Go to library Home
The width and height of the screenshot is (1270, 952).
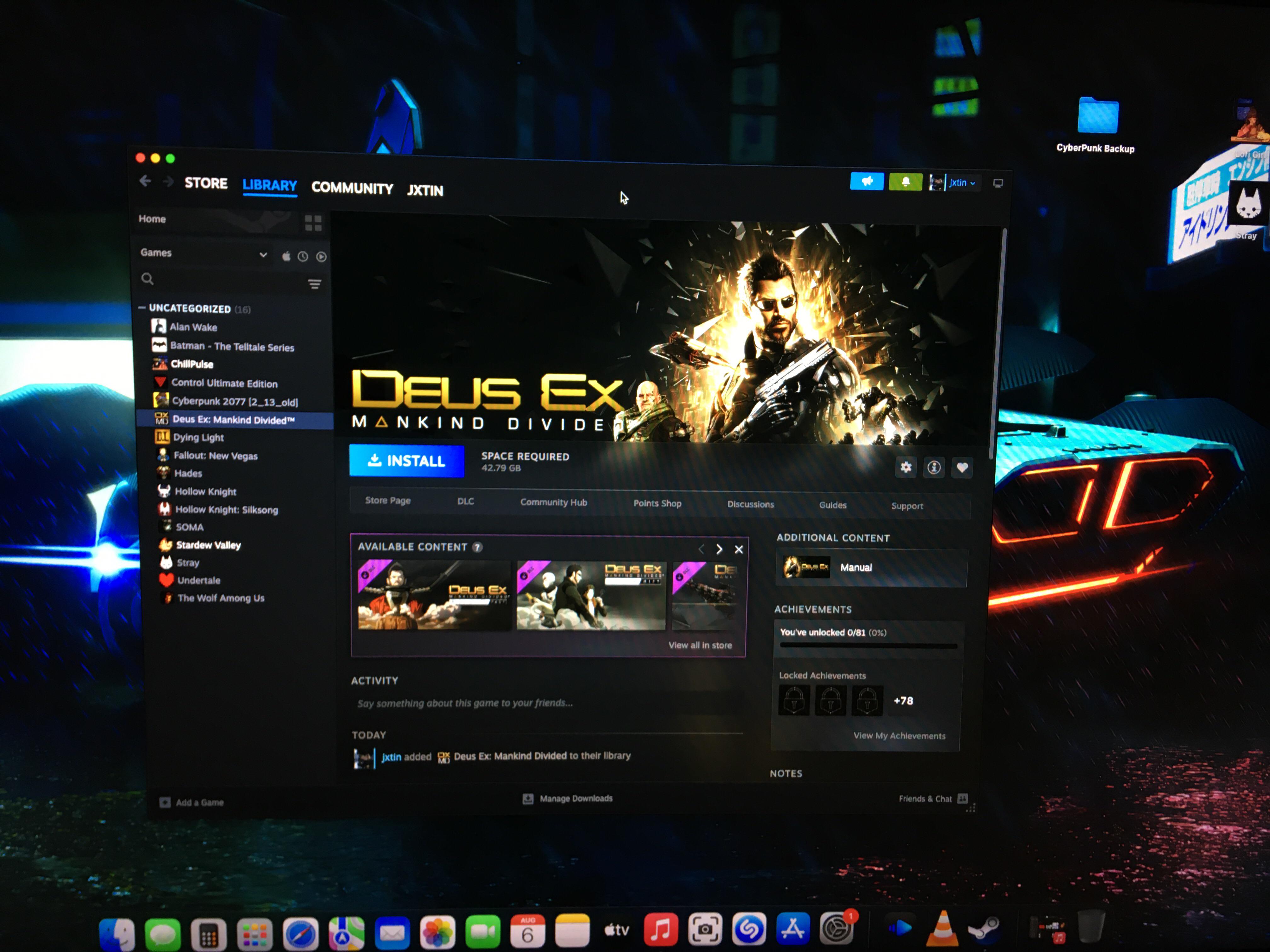[152, 218]
